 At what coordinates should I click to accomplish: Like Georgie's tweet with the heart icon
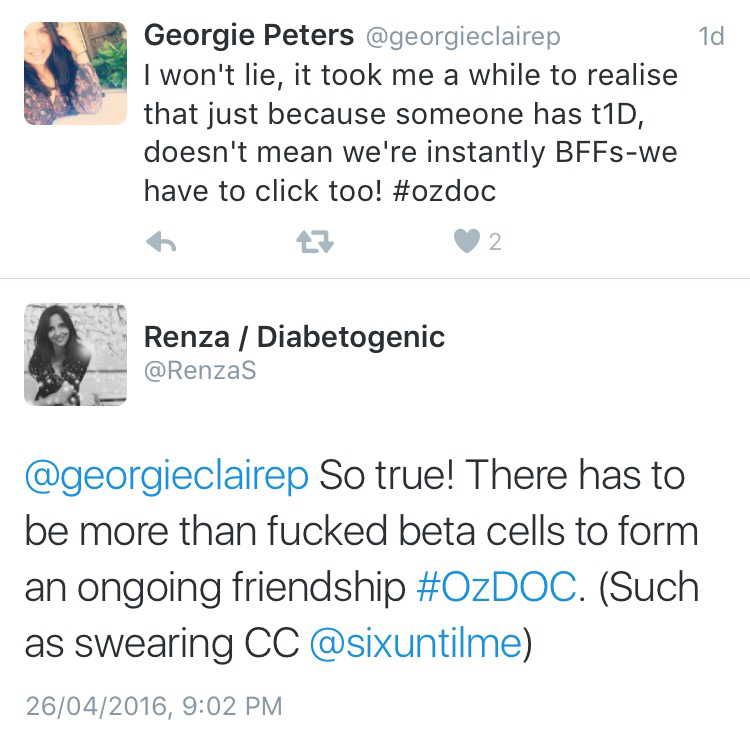(x=467, y=241)
